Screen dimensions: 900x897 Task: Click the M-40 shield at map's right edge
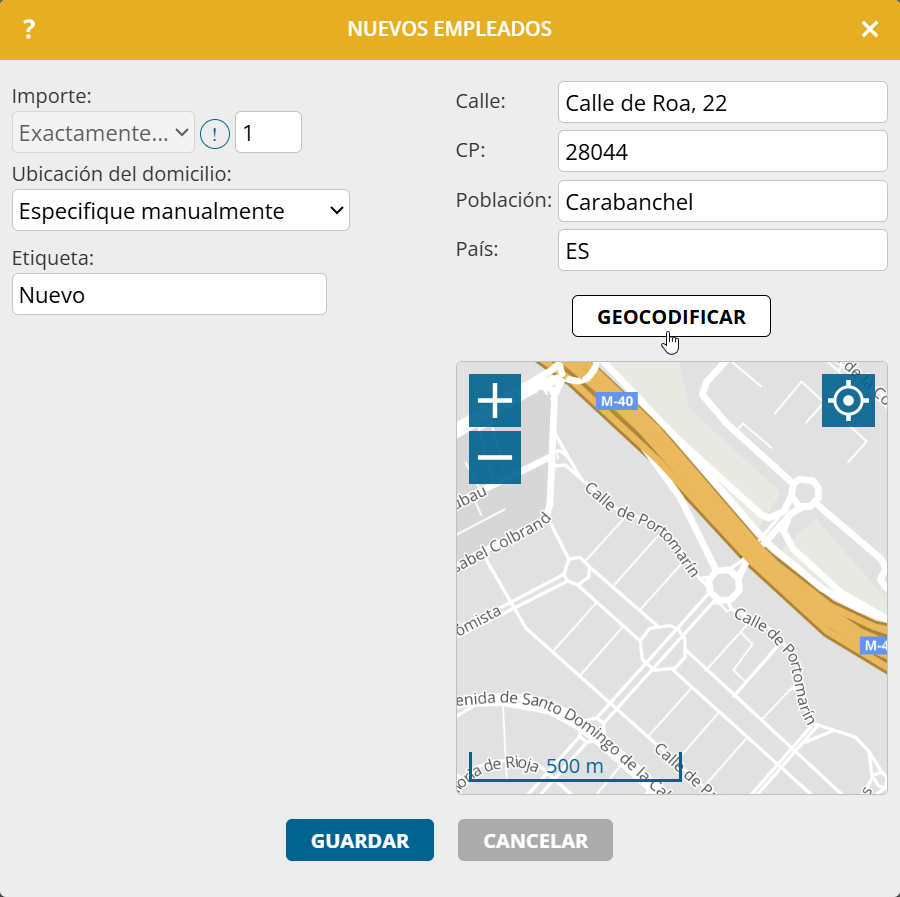tap(875, 645)
